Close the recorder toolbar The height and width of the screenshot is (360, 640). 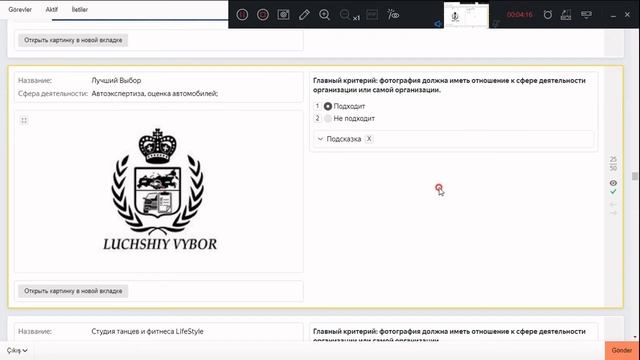[627, 15]
